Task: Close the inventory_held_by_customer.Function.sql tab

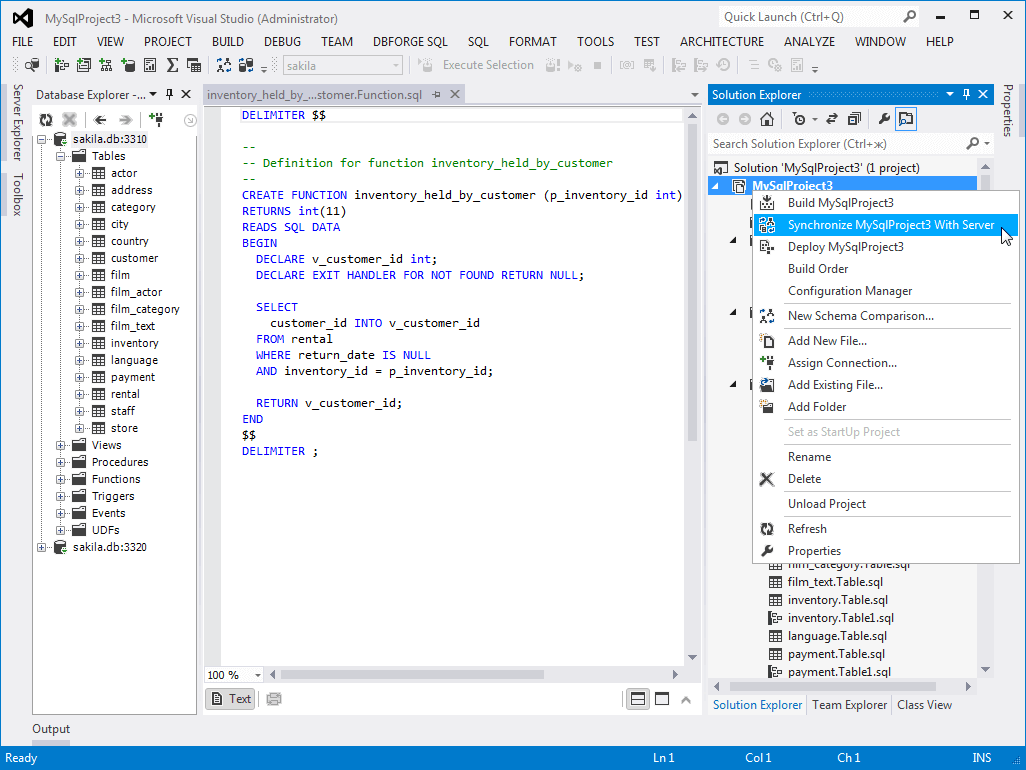Action: [455, 94]
